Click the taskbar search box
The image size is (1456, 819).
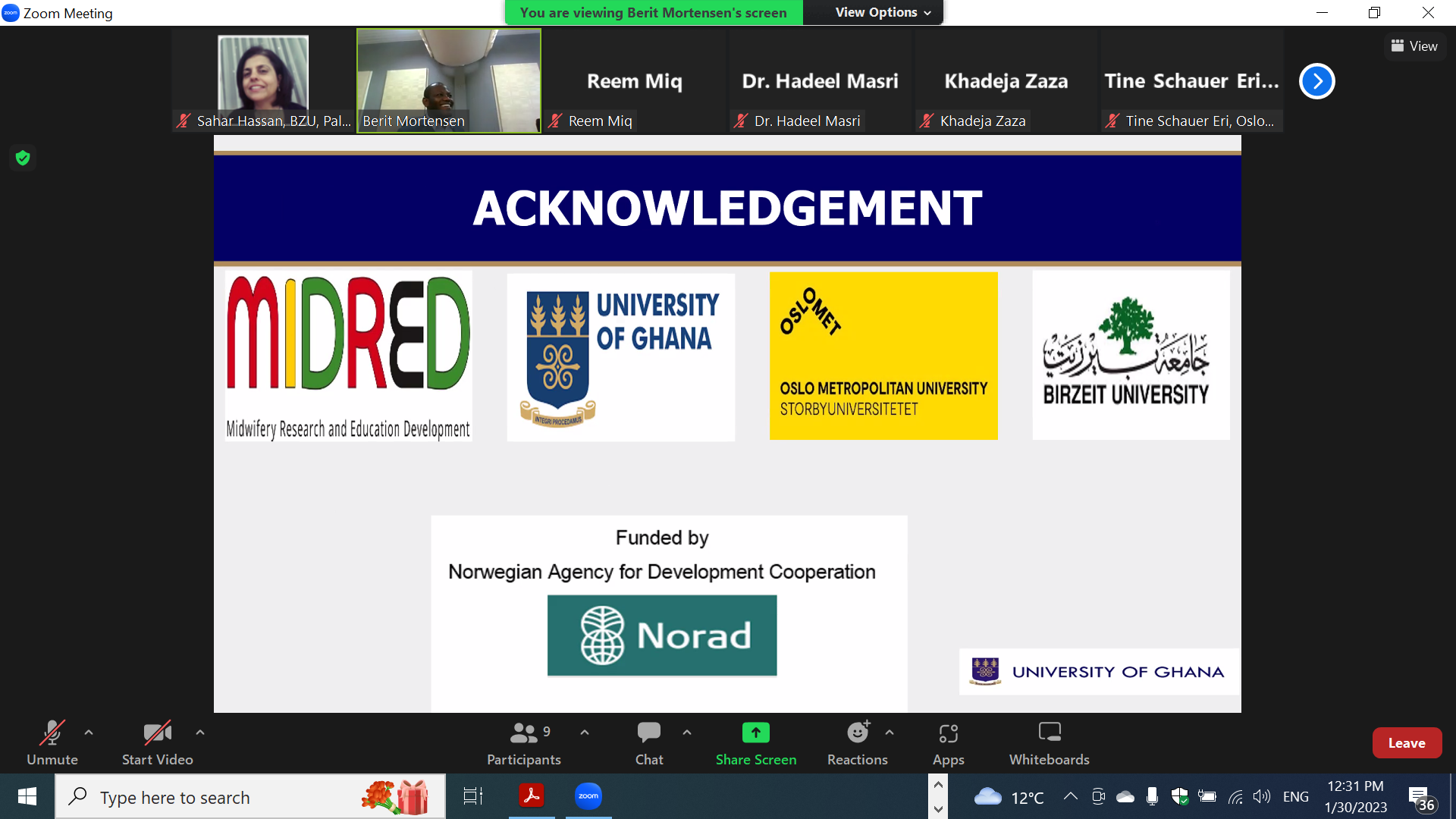pos(250,796)
